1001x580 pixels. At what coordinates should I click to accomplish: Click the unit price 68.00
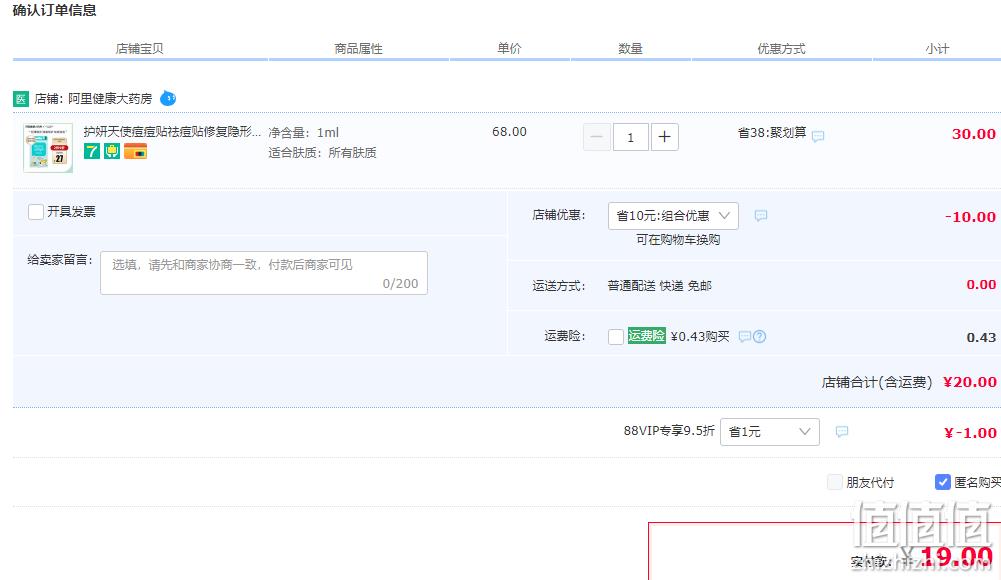(x=509, y=131)
